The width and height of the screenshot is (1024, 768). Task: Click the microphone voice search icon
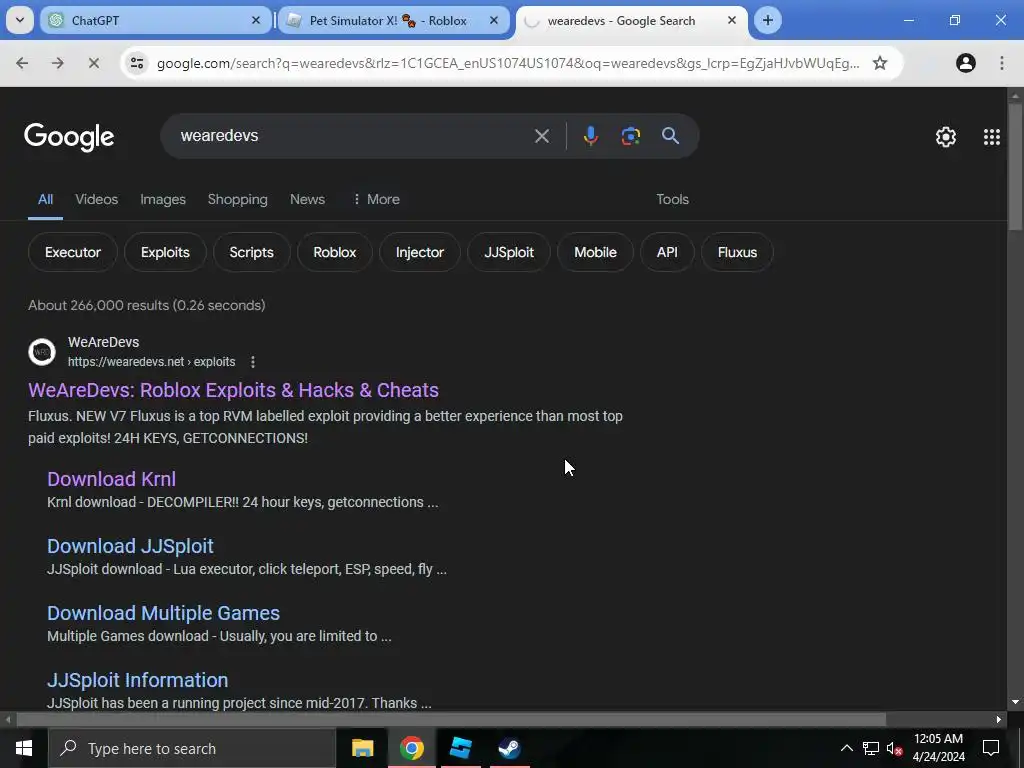point(590,136)
